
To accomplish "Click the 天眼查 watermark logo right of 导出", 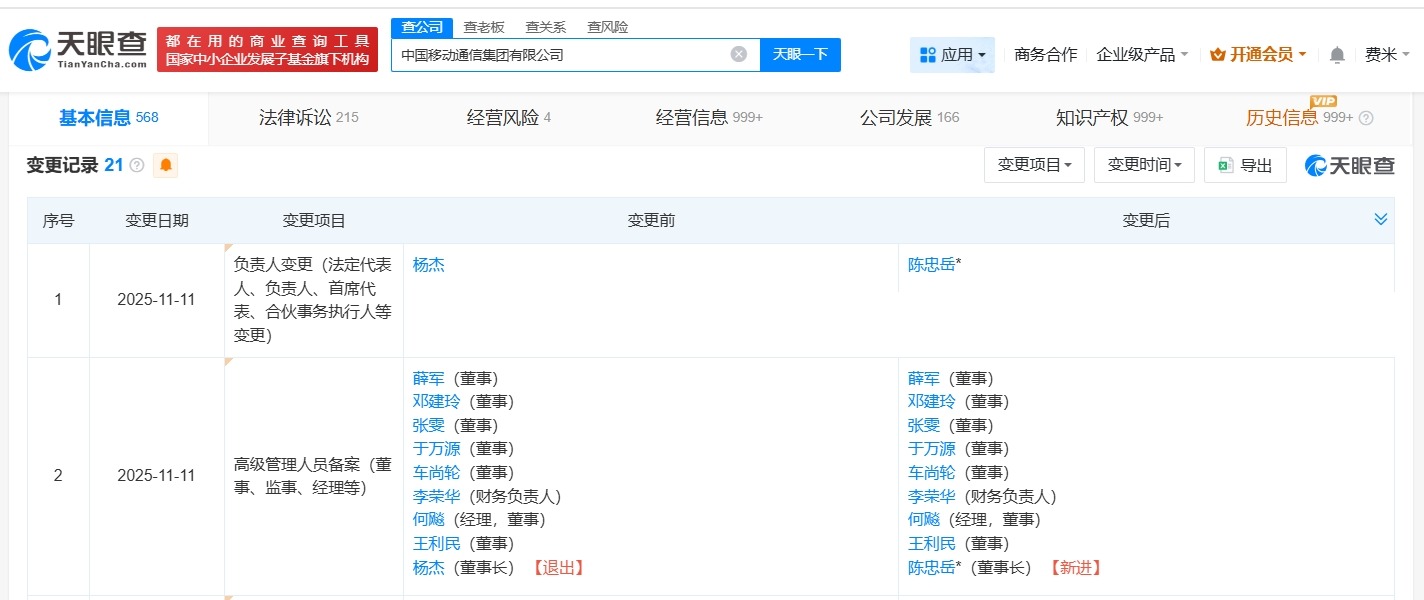I will tap(1349, 164).
